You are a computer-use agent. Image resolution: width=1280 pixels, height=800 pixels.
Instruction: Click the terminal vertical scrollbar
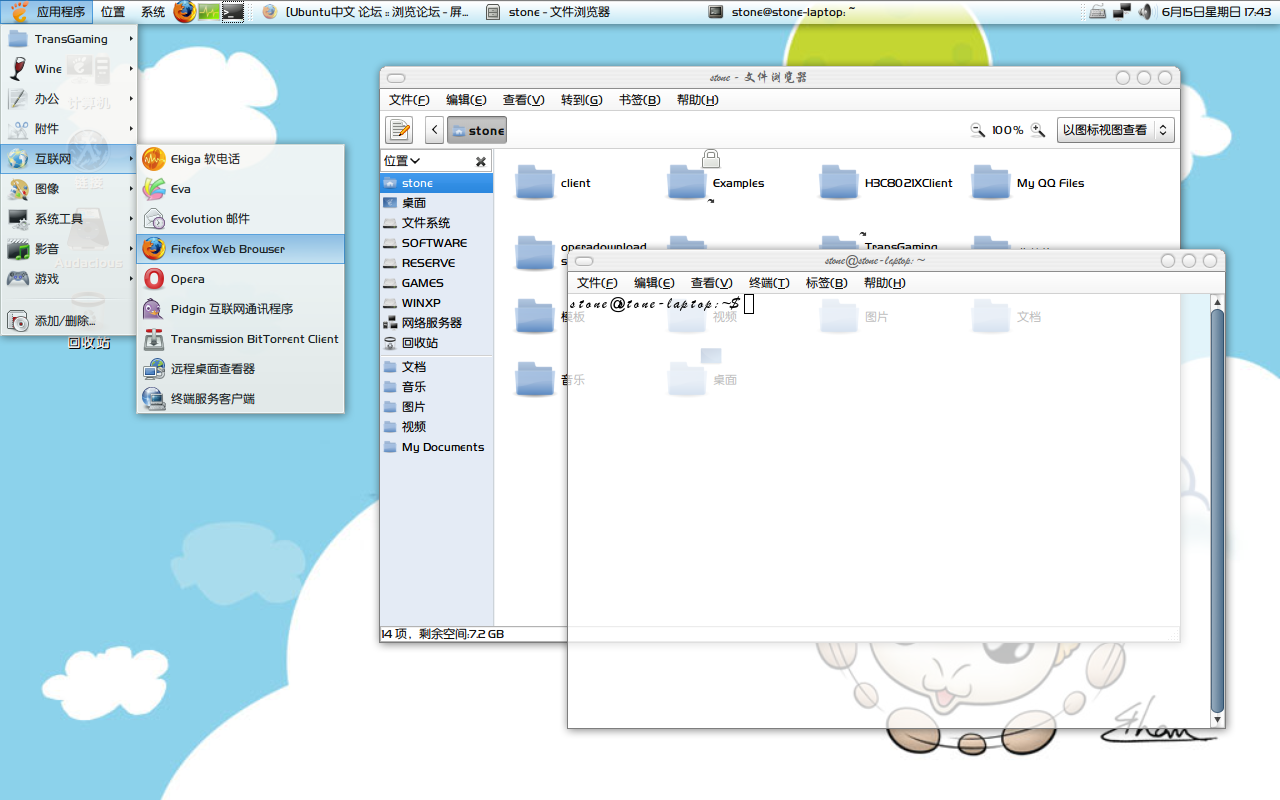tap(1217, 510)
